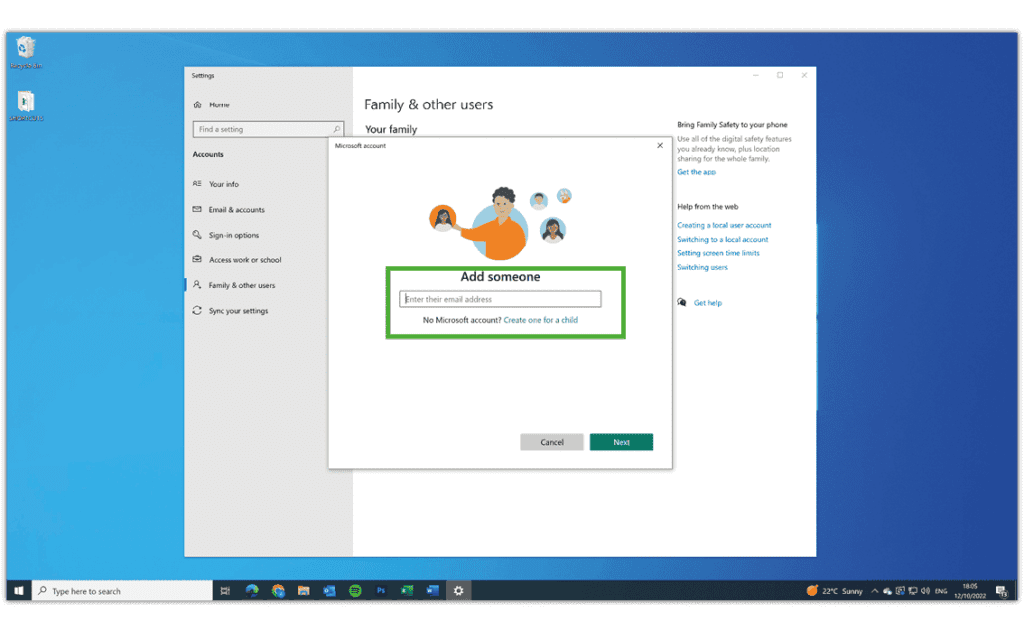Cancel the Microsoft account dialog
1024x640 pixels.
point(552,441)
